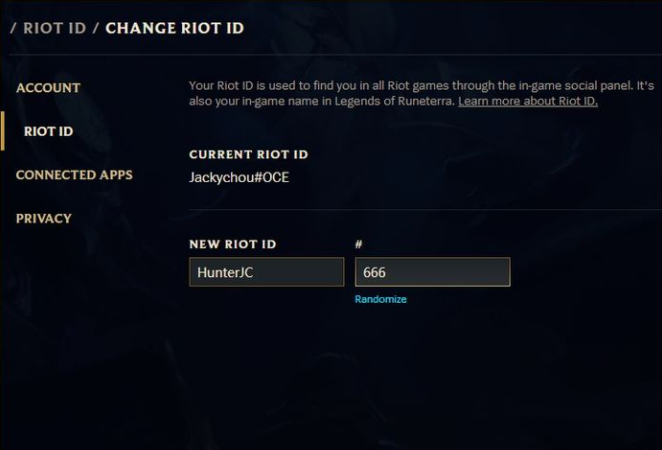The width and height of the screenshot is (662, 450).
Task: Open the Learn more about Riot ID link
Action: (x=528, y=101)
